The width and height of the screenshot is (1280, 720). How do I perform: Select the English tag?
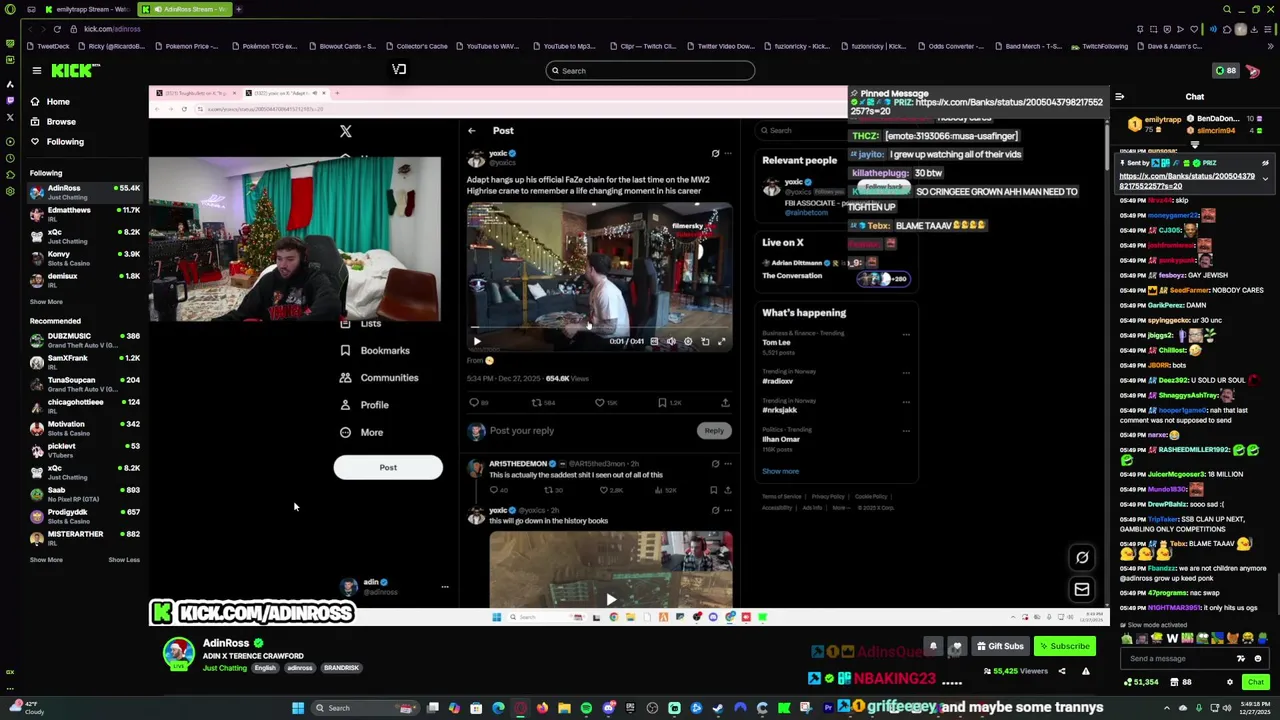point(265,668)
